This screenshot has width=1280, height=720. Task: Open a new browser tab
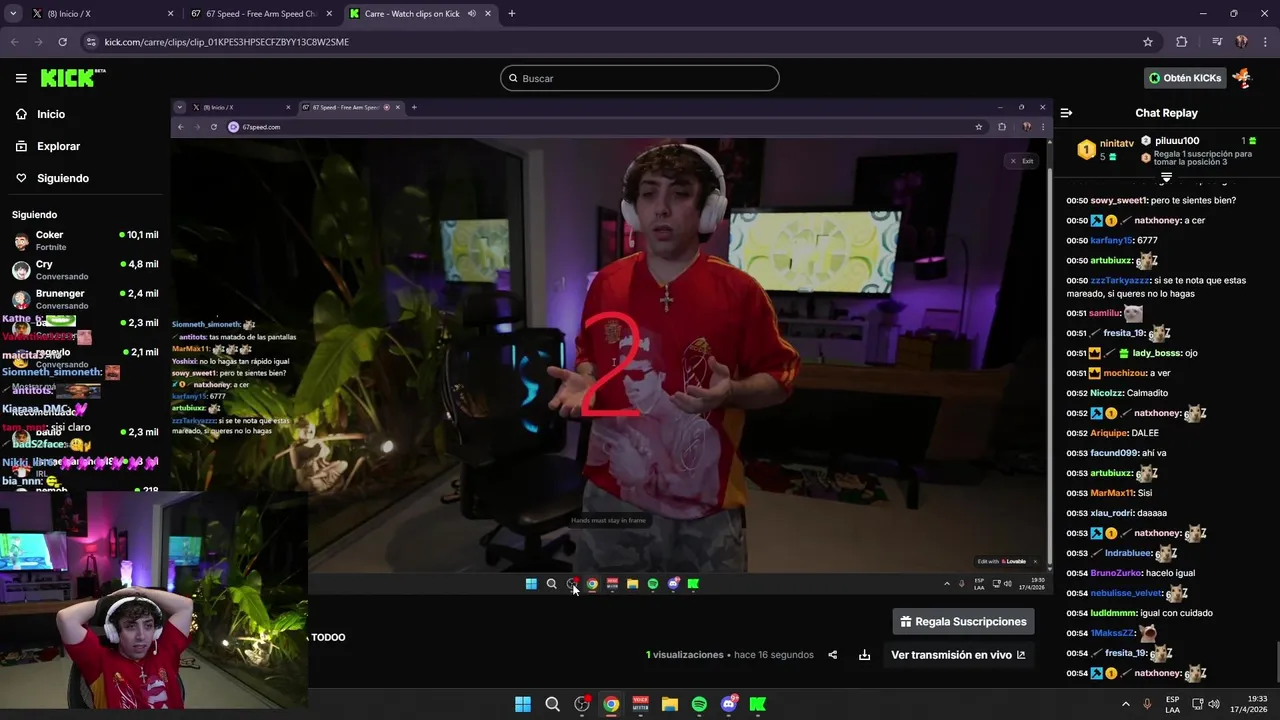coord(512,14)
